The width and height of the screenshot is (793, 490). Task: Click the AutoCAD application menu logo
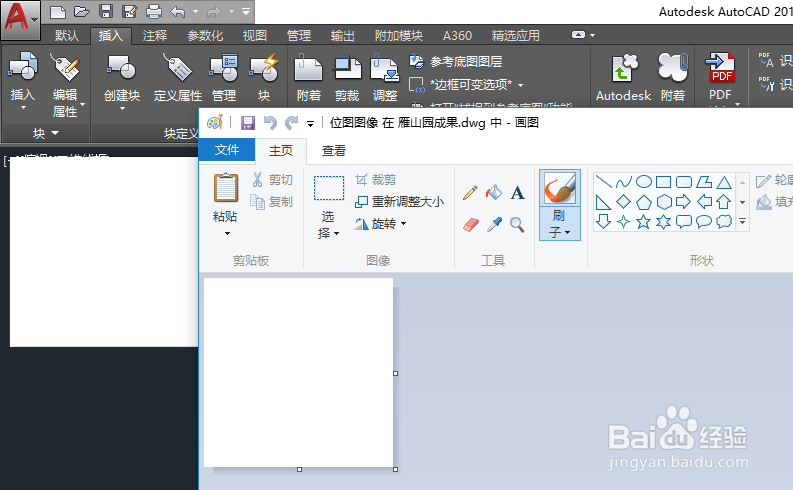tap(20, 20)
